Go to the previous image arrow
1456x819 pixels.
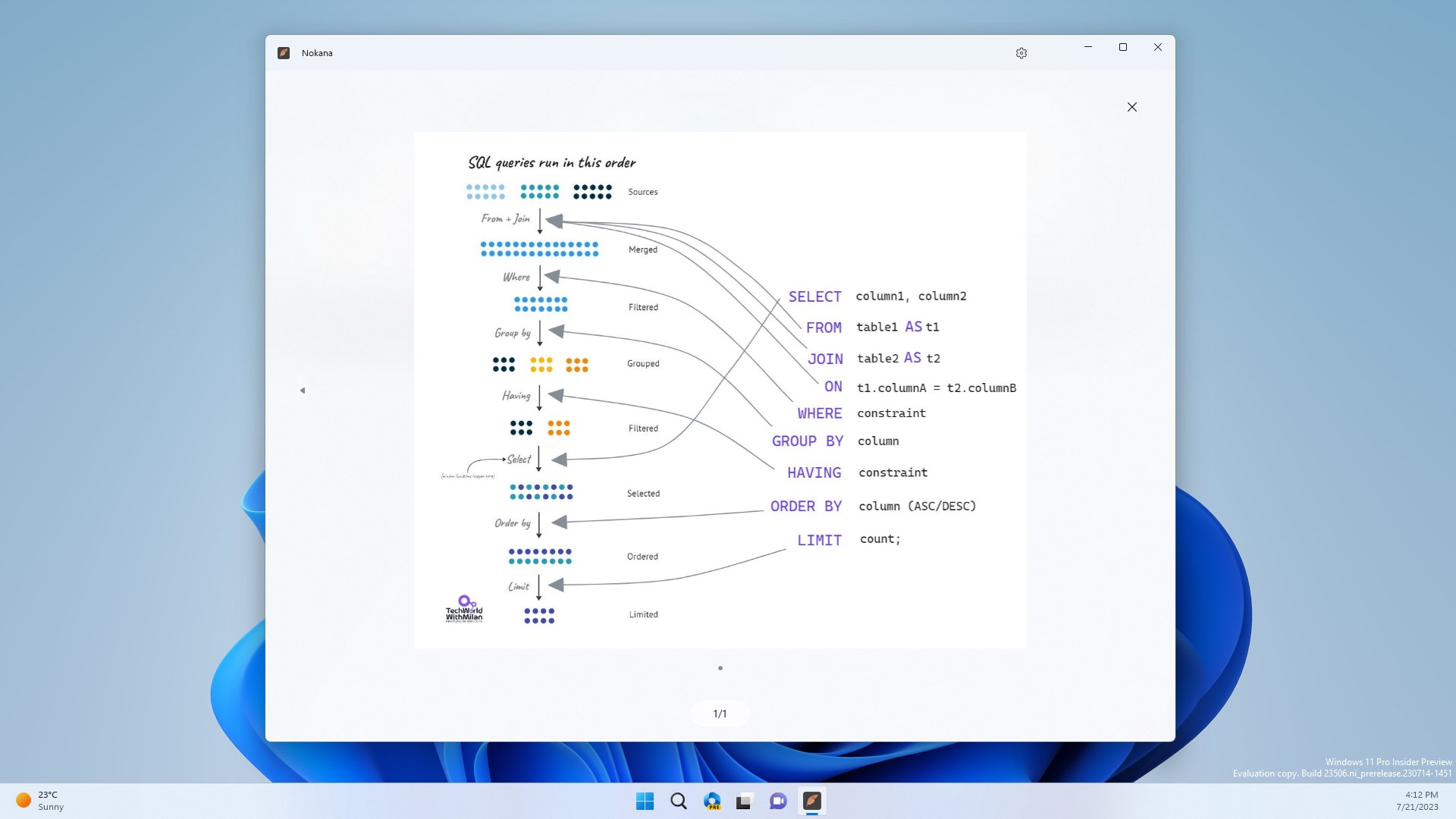(x=303, y=391)
